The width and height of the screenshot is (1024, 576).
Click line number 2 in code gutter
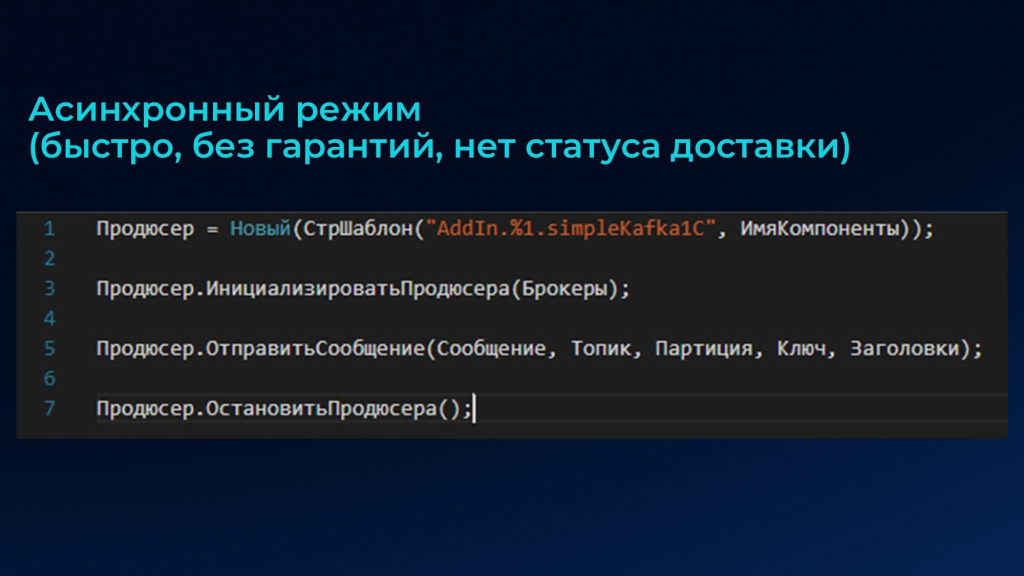49,259
